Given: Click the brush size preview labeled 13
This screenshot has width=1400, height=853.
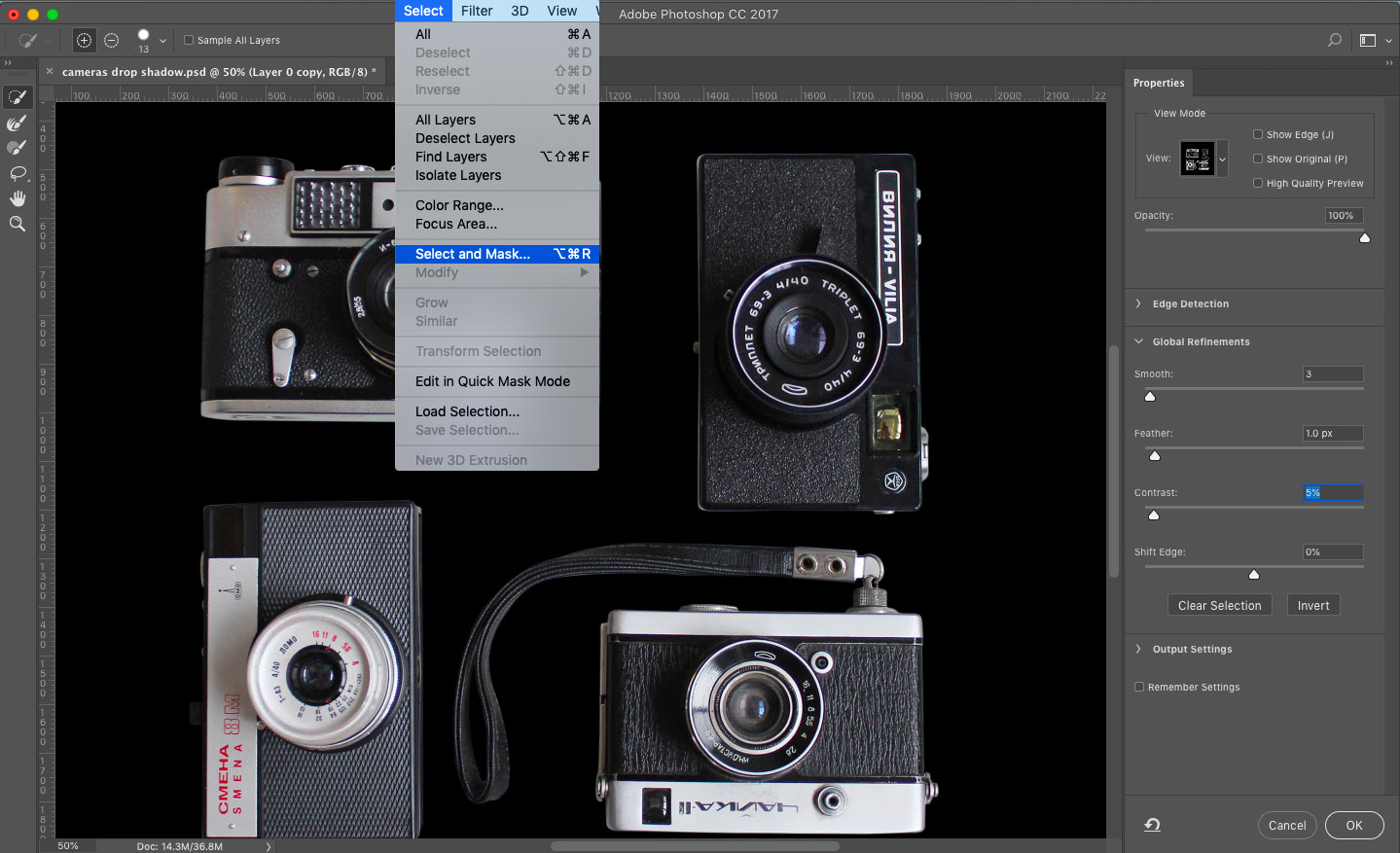Looking at the screenshot, I should pyautogui.click(x=143, y=41).
